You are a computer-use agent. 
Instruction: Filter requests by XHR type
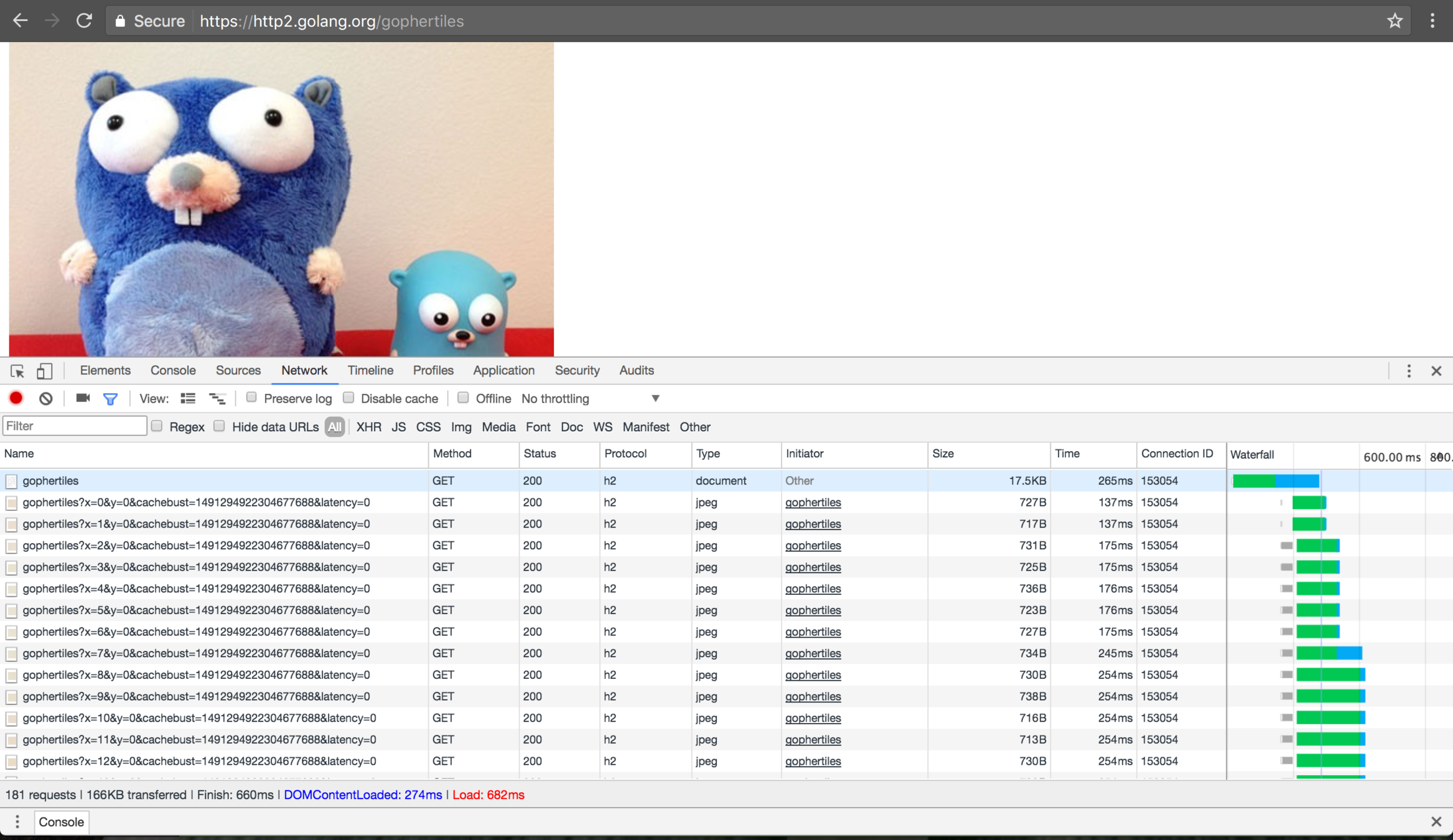[368, 427]
